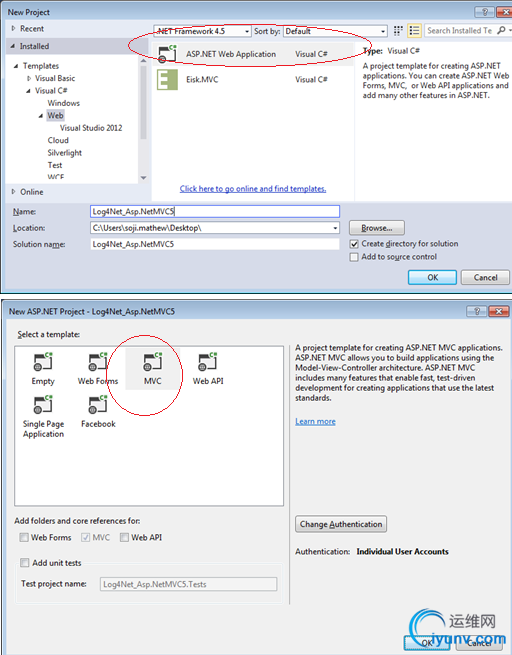This screenshot has height=655, width=512.
Task: Click Browse button for location
Action: click(x=377, y=228)
